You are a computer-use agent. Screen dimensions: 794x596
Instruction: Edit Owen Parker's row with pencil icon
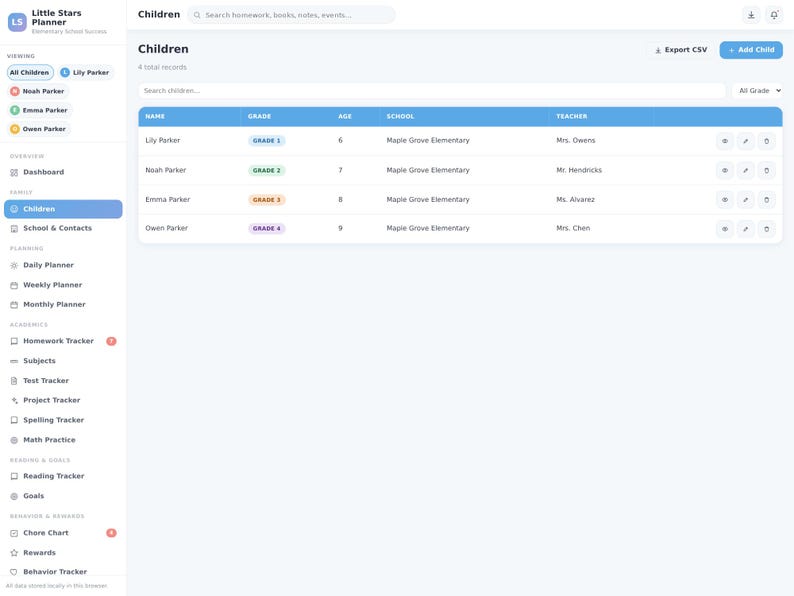[745, 229]
